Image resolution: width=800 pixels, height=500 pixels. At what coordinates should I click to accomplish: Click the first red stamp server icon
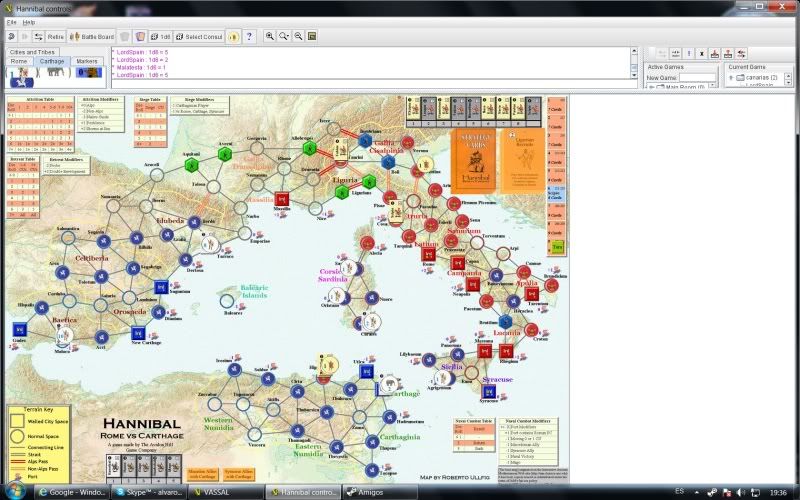(x=715, y=53)
